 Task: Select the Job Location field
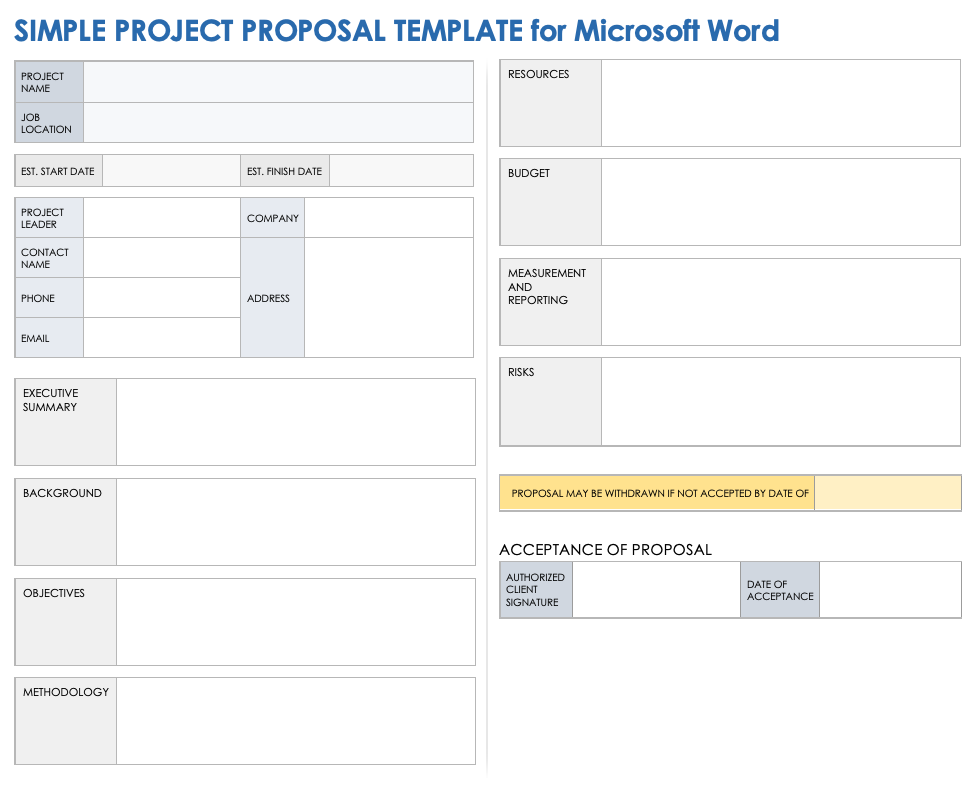pos(278,123)
